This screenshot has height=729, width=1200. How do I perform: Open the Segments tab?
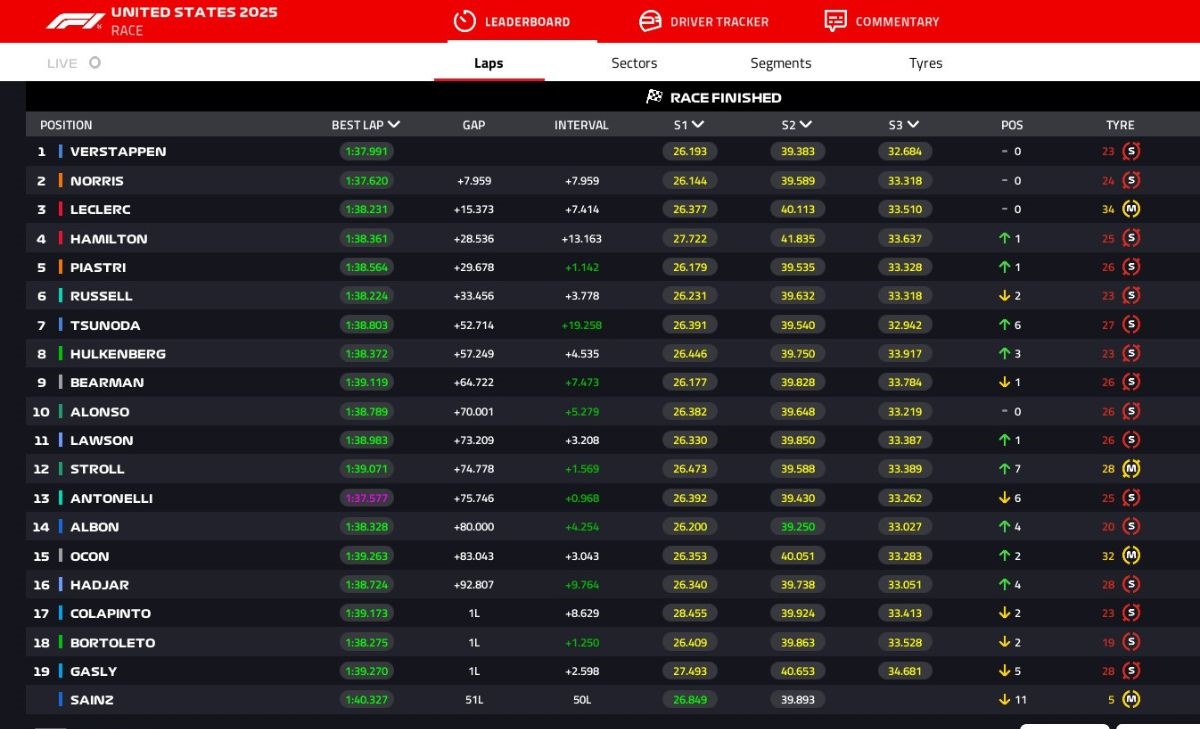[780, 63]
